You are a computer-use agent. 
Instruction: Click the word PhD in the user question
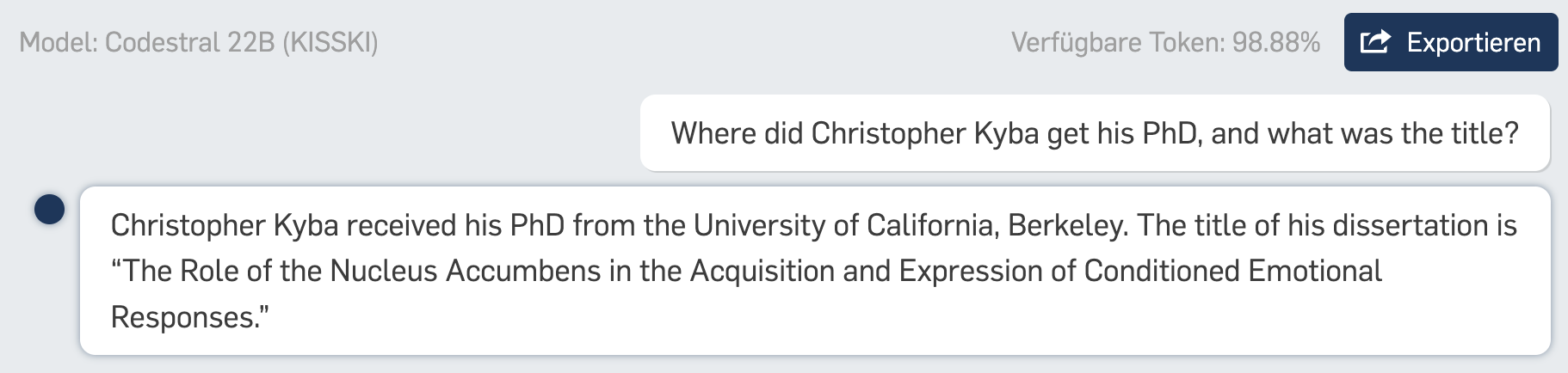[1172, 133]
